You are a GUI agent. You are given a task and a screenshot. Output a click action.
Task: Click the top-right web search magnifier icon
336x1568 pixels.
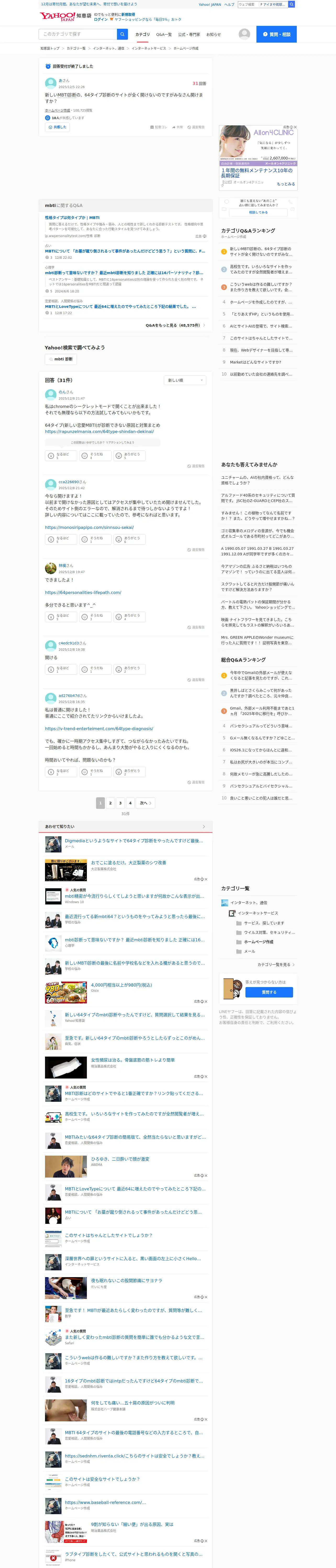pyautogui.click(x=292, y=4)
